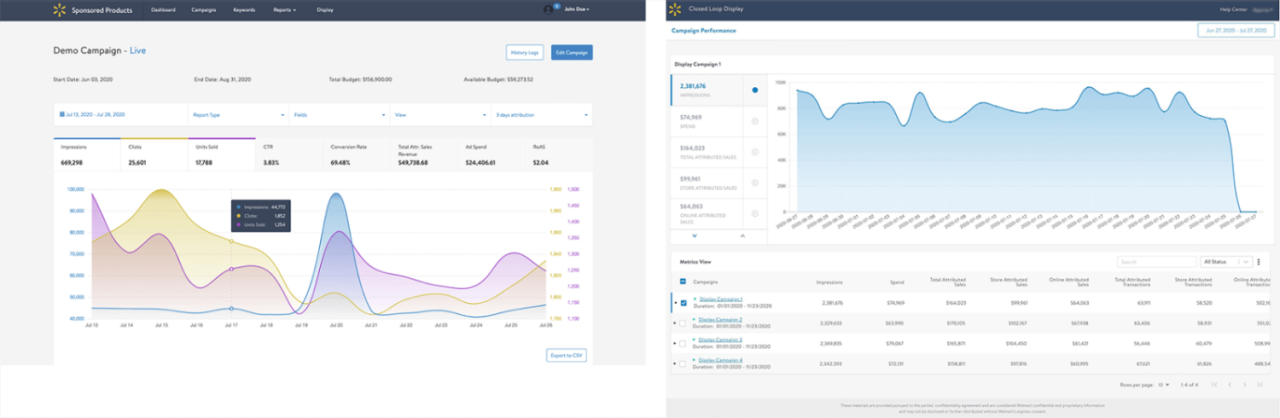Open the Report Type dropdown
The height and width of the screenshot is (418, 1280).
point(238,115)
